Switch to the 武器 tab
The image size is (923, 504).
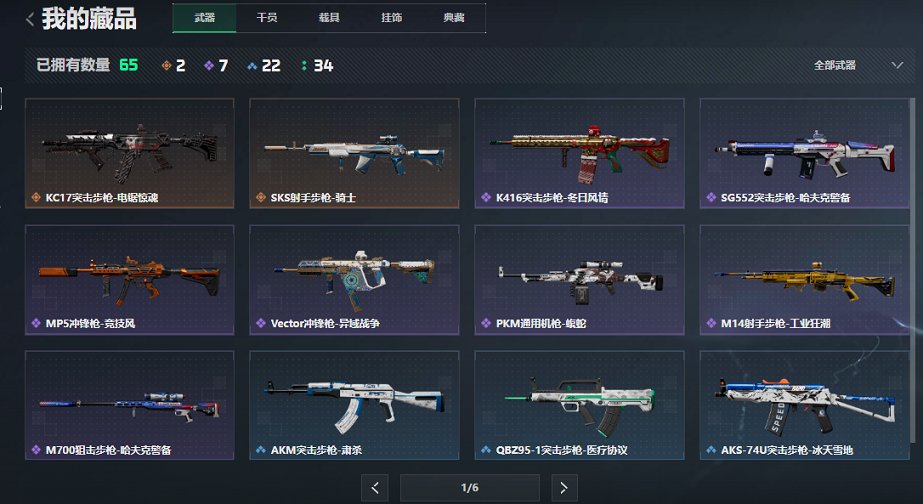coord(204,18)
